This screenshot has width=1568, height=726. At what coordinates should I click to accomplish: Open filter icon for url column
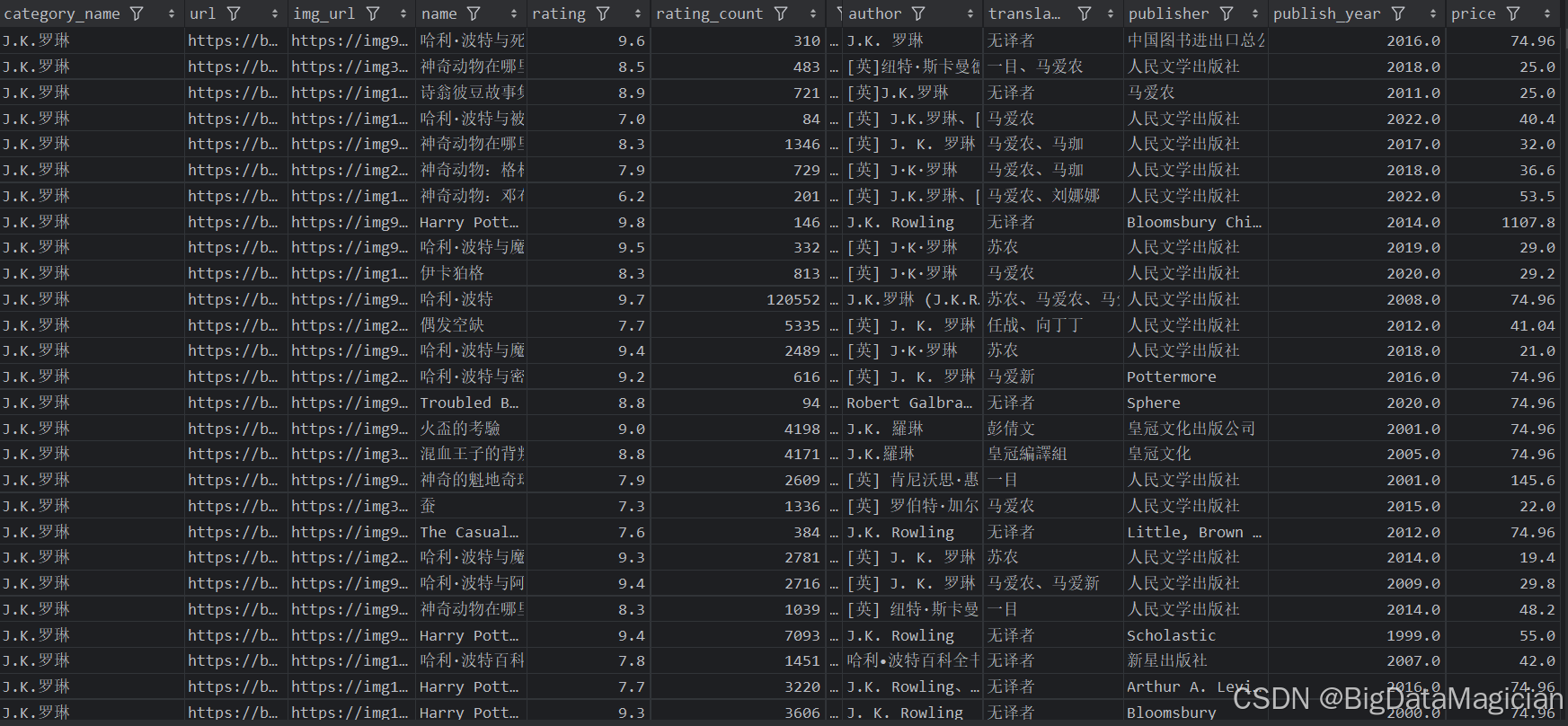point(234,13)
